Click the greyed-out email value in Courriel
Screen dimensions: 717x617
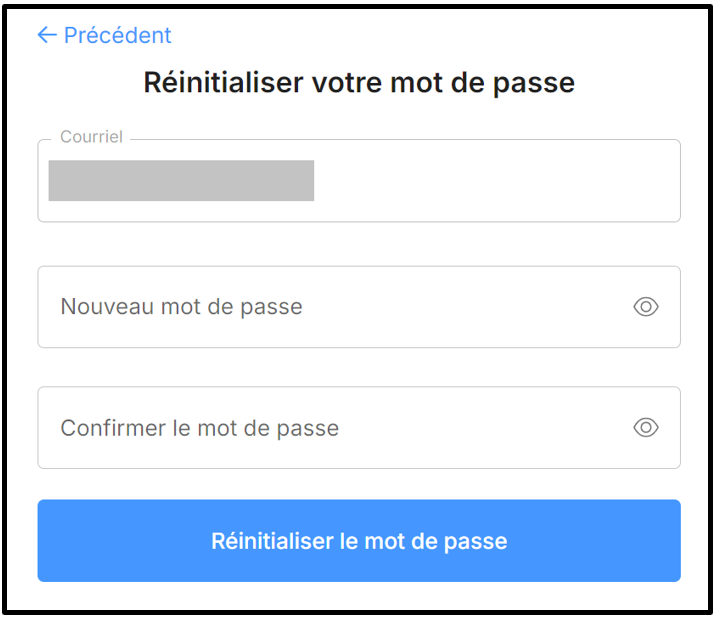tap(181, 181)
